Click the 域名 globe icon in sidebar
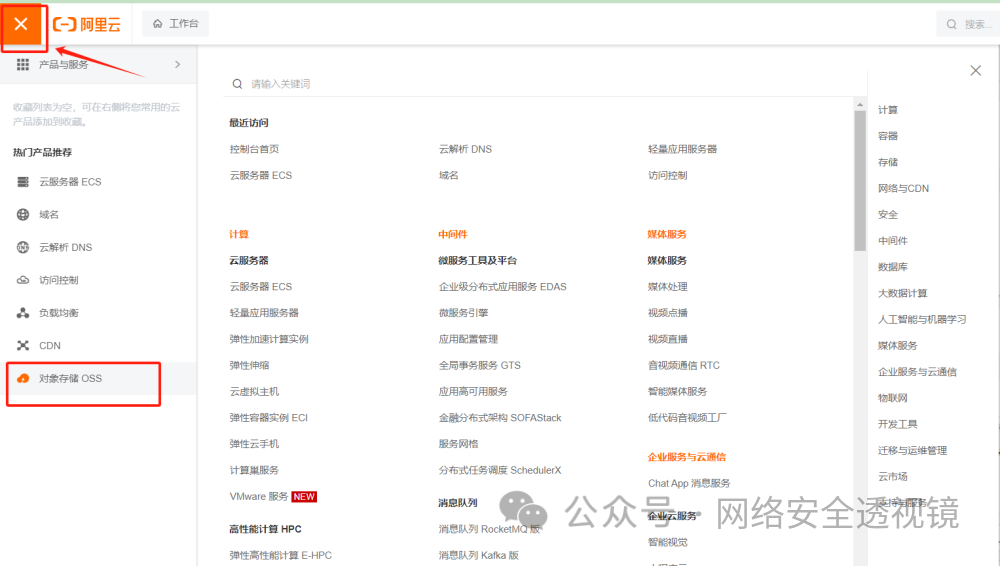 (23, 214)
